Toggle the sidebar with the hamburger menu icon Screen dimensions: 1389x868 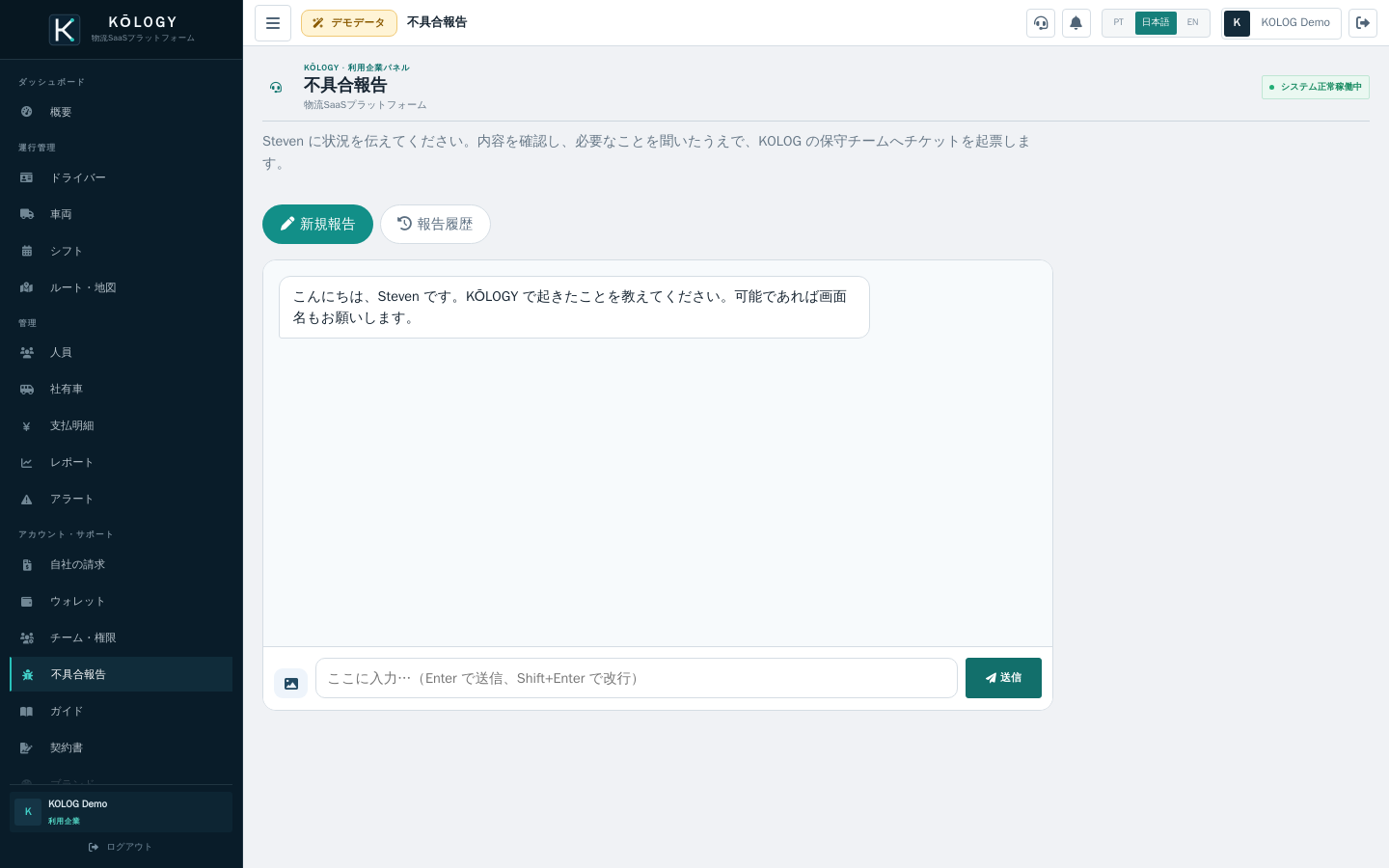pyautogui.click(x=273, y=23)
